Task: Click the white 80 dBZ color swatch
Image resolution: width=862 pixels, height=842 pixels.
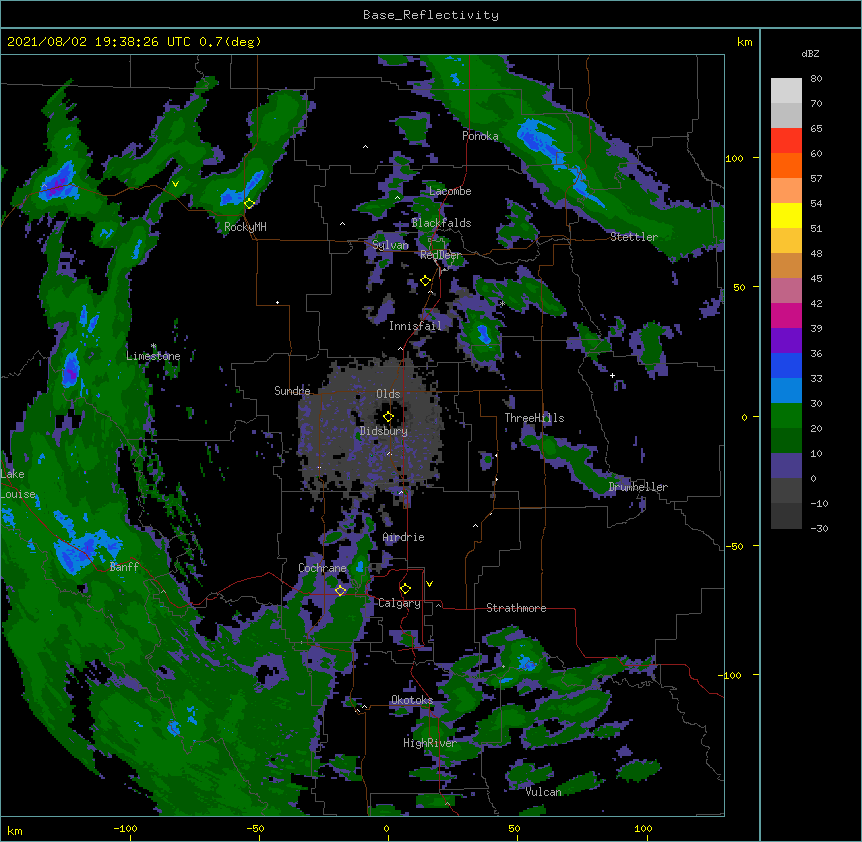Action: click(786, 90)
